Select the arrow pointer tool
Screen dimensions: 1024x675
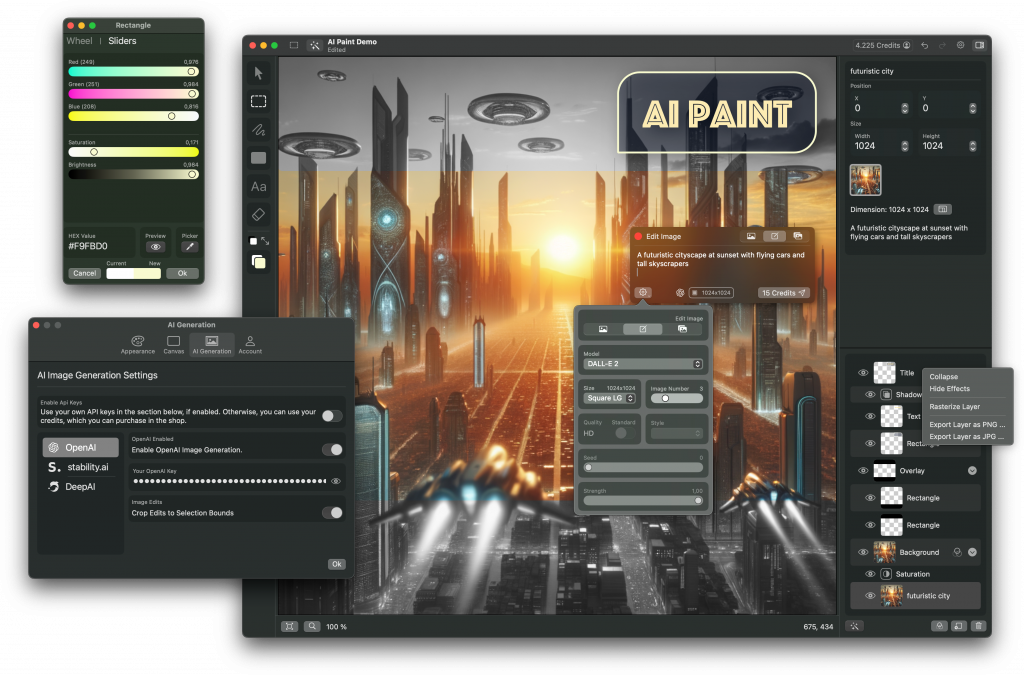259,73
